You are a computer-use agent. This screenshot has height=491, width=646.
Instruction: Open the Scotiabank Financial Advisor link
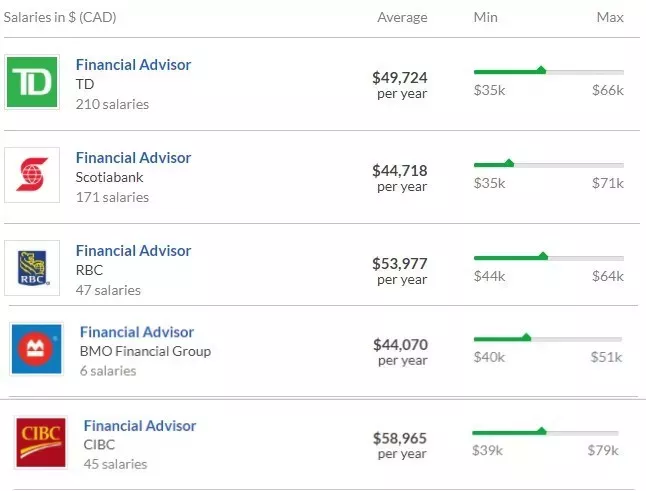[133, 158]
